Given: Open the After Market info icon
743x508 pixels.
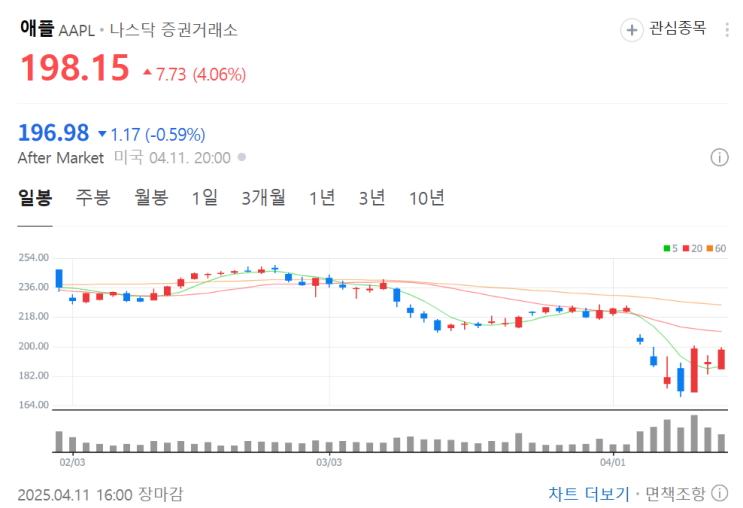Looking at the screenshot, I should (719, 157).
